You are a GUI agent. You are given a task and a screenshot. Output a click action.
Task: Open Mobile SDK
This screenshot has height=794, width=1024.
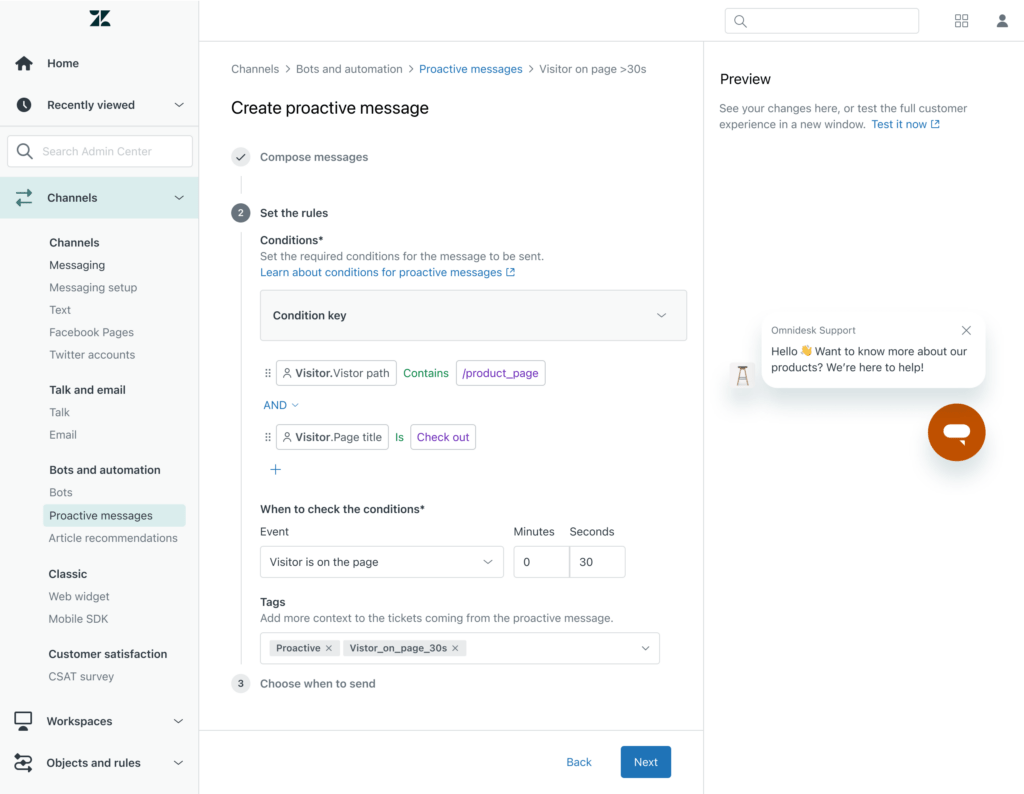(x=78, y=619)
